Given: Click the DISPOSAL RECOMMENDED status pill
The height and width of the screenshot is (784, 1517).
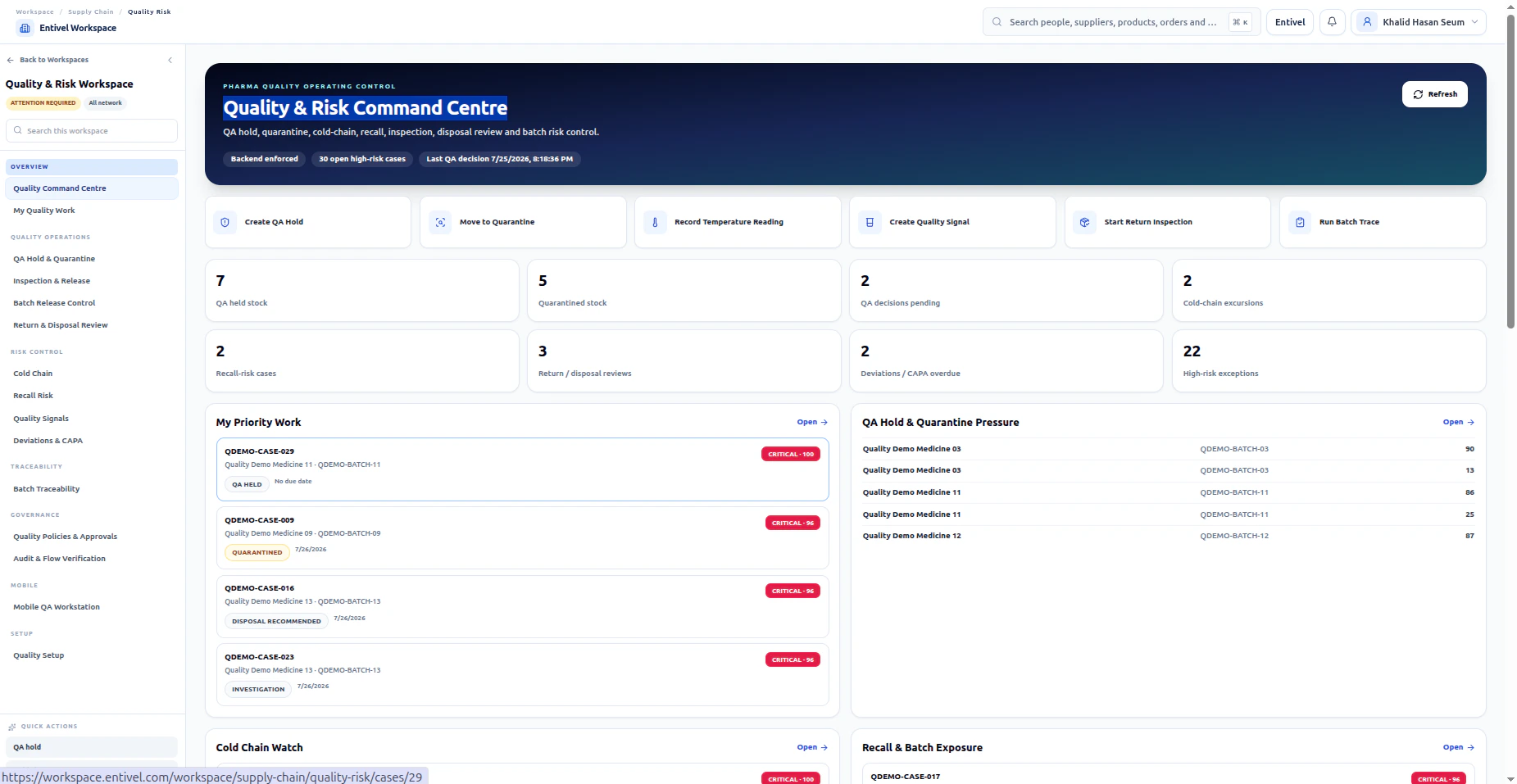Looking at the screenshot, I should [x=276, y=621].
